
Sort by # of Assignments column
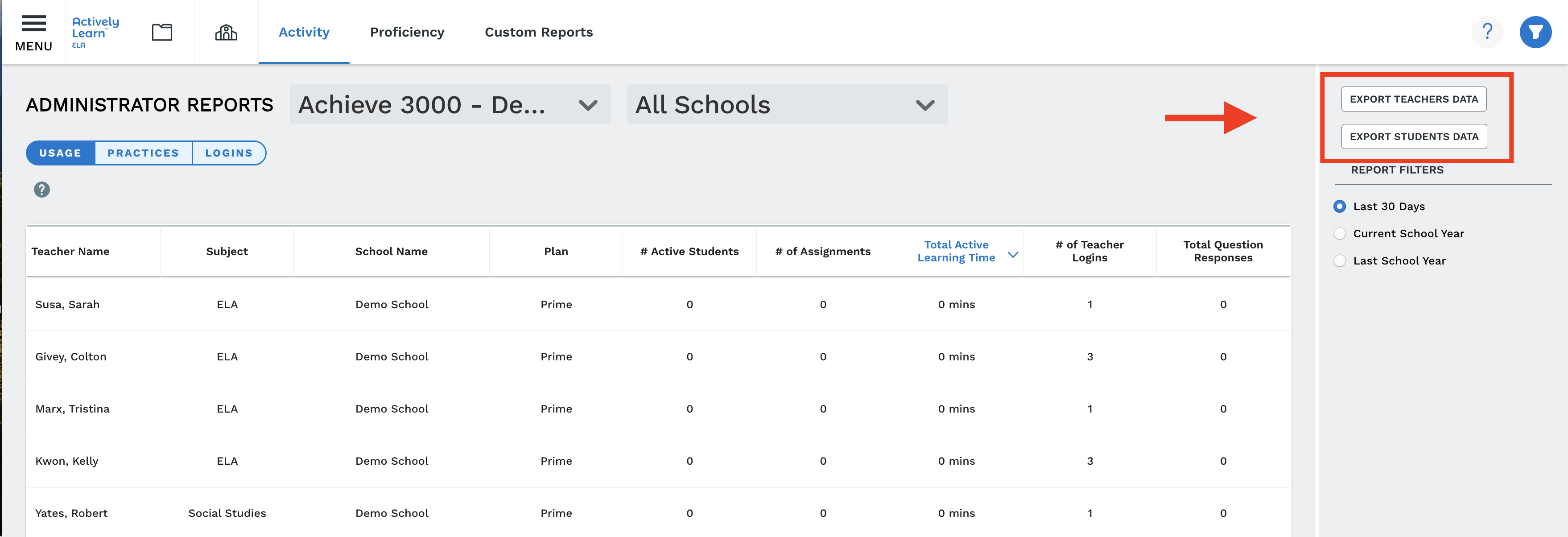[822, 252]
